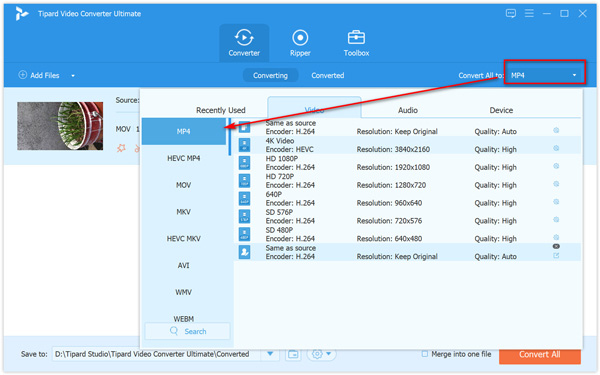Open the Ripper module
This screenshot has width=600, height=375.
pyautogui.click(x=300, y=43)
